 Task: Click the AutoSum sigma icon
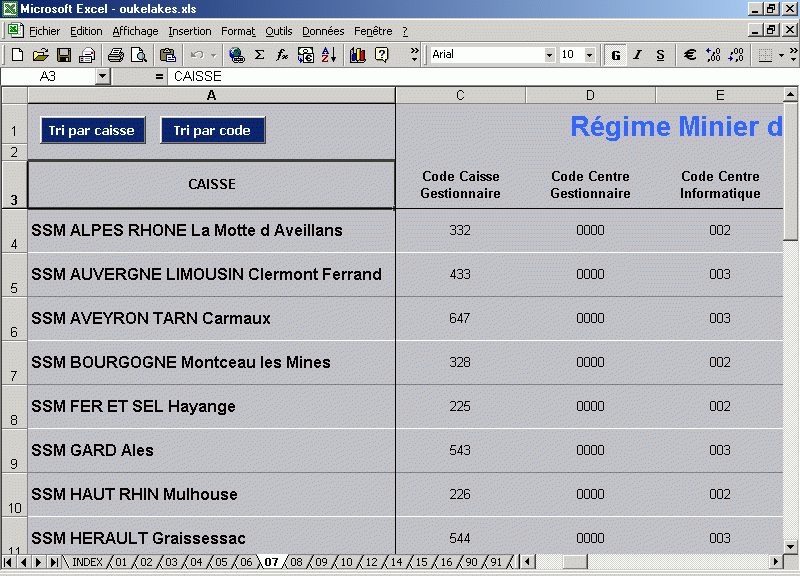pos(260,55)
